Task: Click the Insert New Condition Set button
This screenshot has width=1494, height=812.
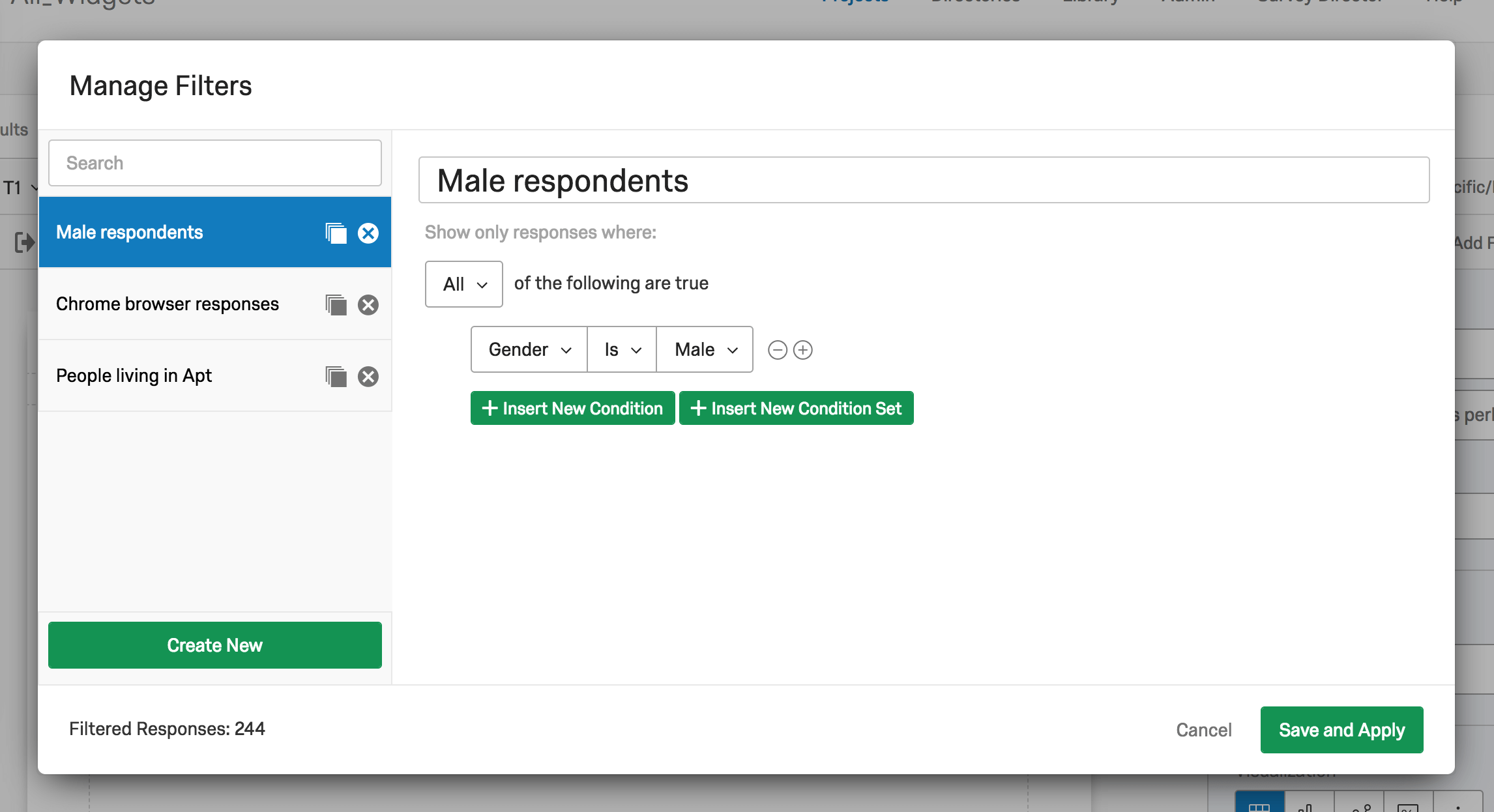Action: pyautogui.click(x=796, y=408)
